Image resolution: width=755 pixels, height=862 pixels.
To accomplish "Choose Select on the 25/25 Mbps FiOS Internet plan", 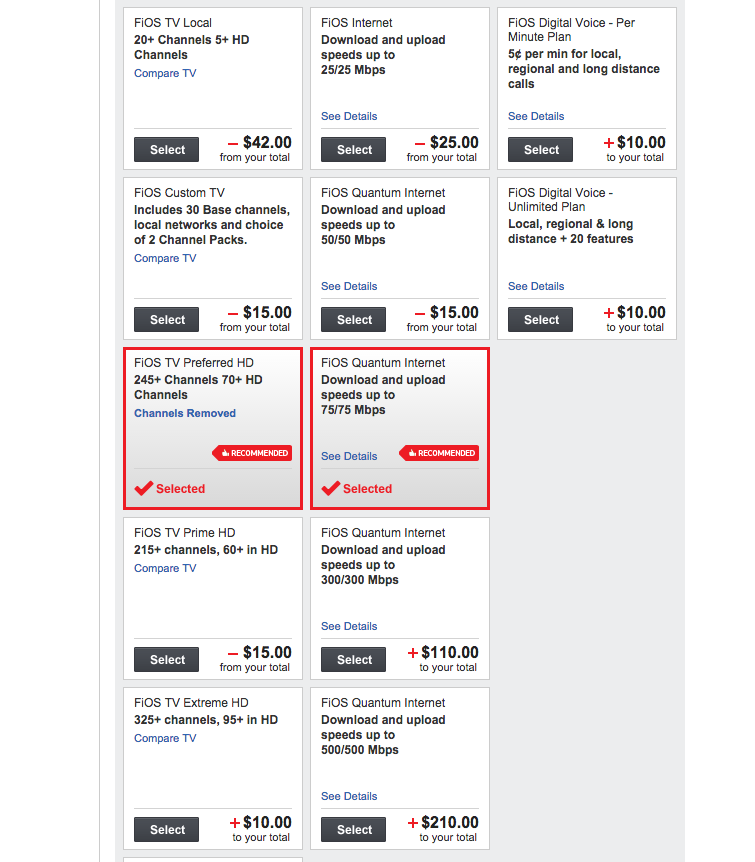I will (x=354, y=150).
